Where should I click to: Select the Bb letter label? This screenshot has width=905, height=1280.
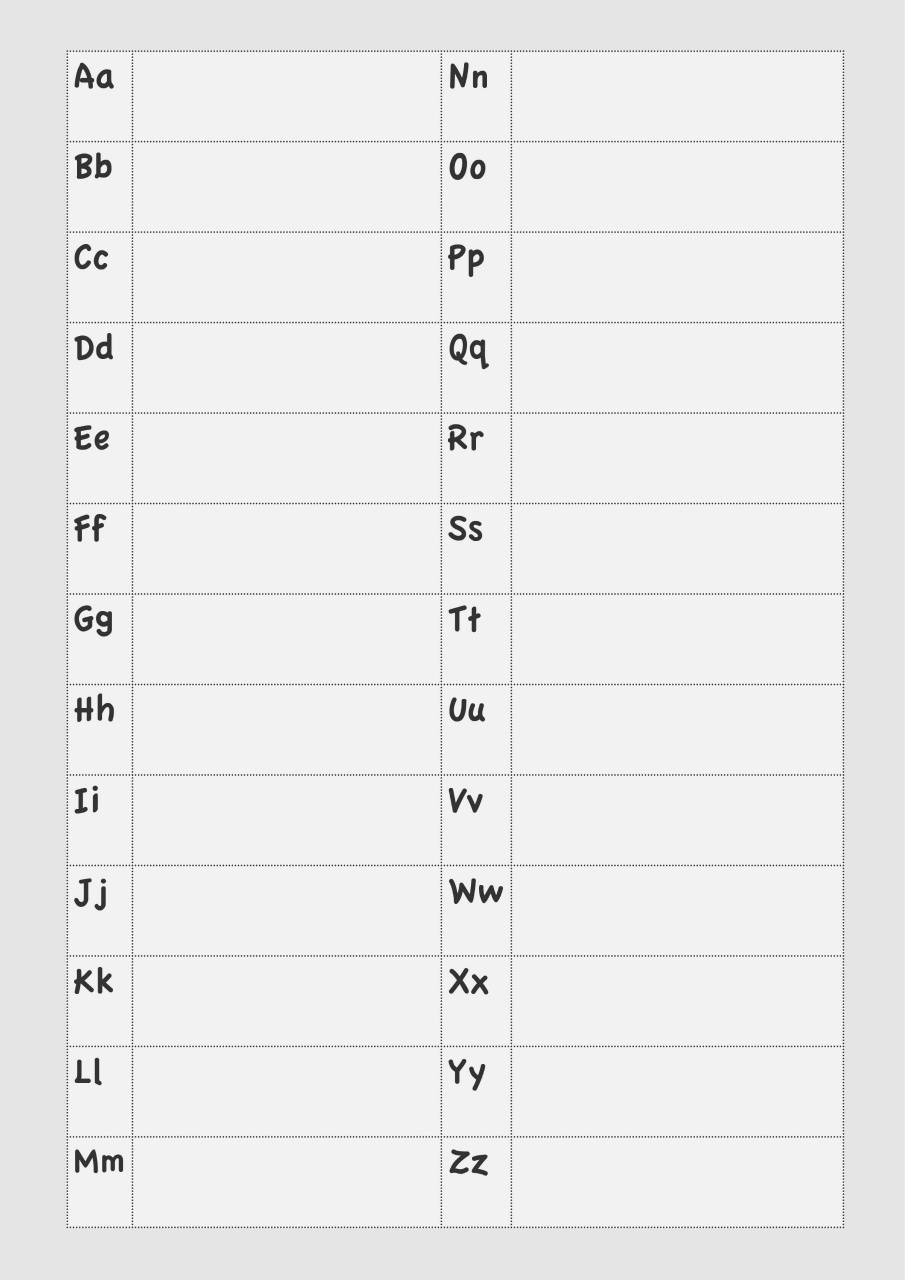point(94,167)
